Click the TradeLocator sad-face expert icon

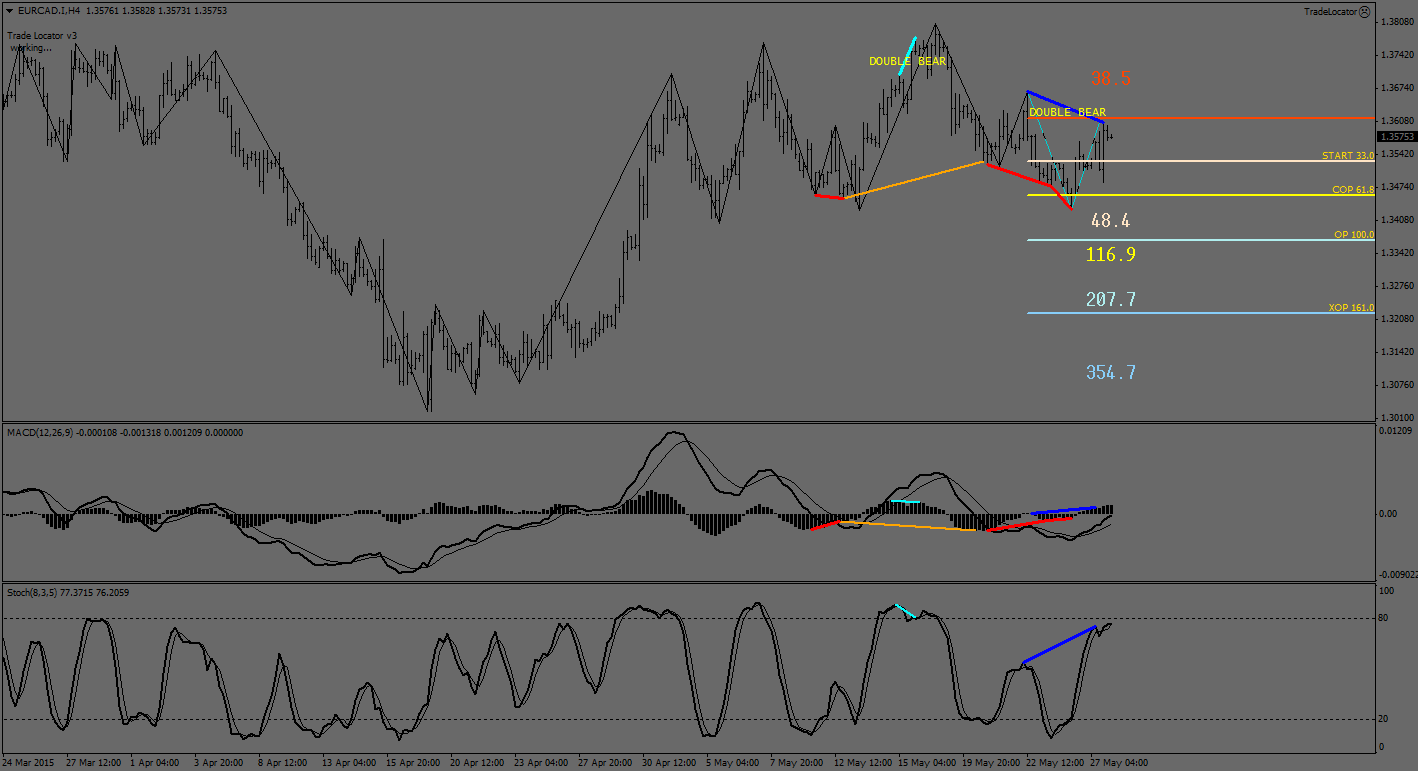[x=1364, y=11]
